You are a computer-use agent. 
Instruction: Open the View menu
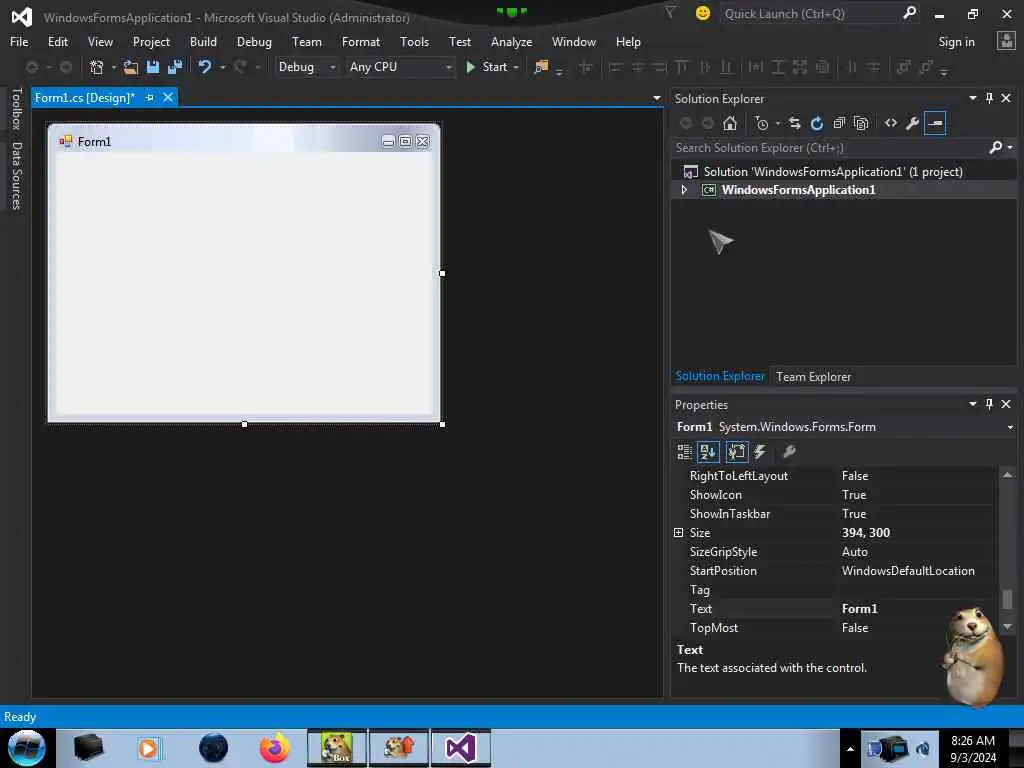pyautogui.click(x=100, y=42)
